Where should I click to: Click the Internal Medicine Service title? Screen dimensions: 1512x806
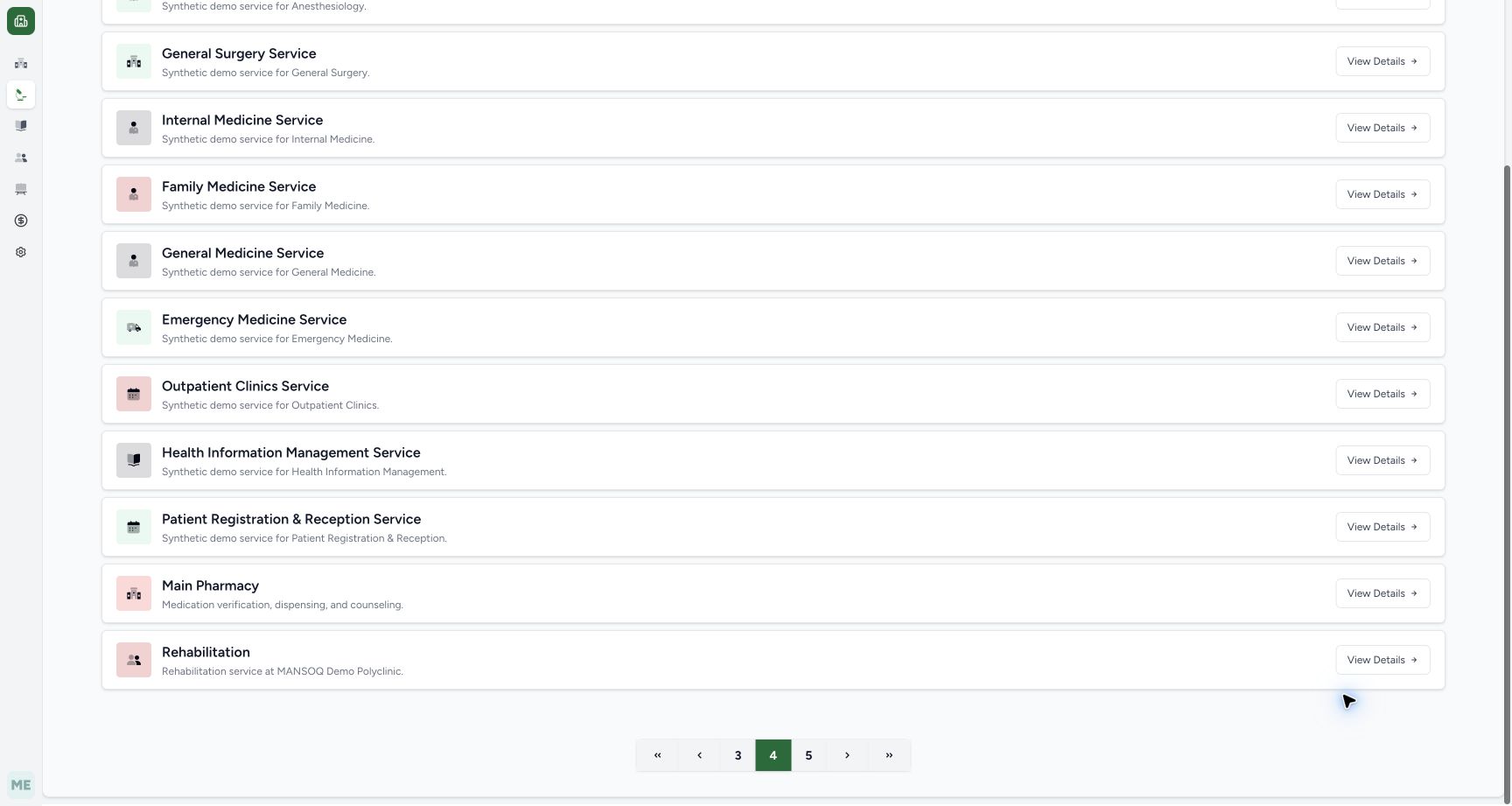pyautogui.click(x=242, y=120)
